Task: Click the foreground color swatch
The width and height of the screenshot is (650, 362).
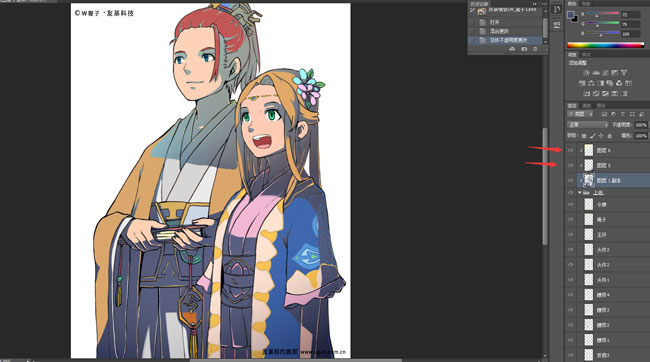Action: pyautogui.click(x=571, y=15)
